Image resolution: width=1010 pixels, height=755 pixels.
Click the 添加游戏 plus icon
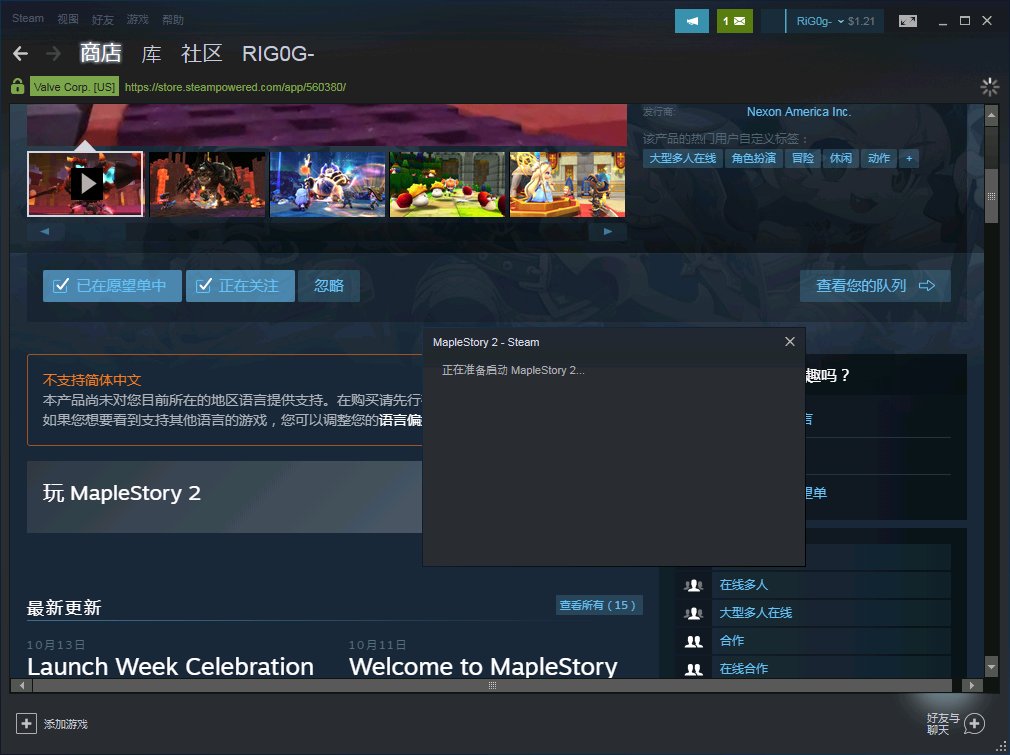26,723
